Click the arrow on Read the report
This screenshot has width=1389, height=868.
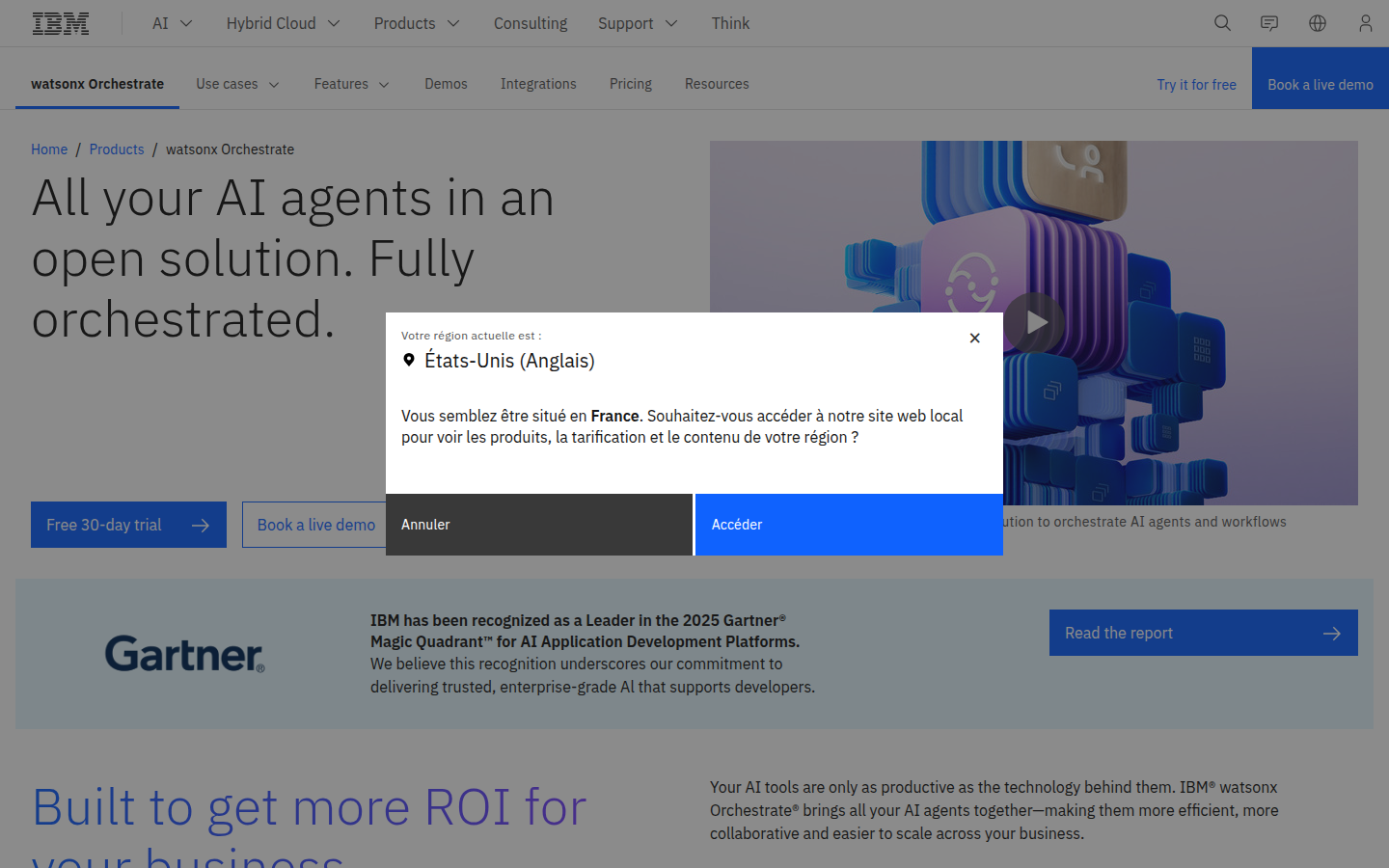(x=1331, y=634)
